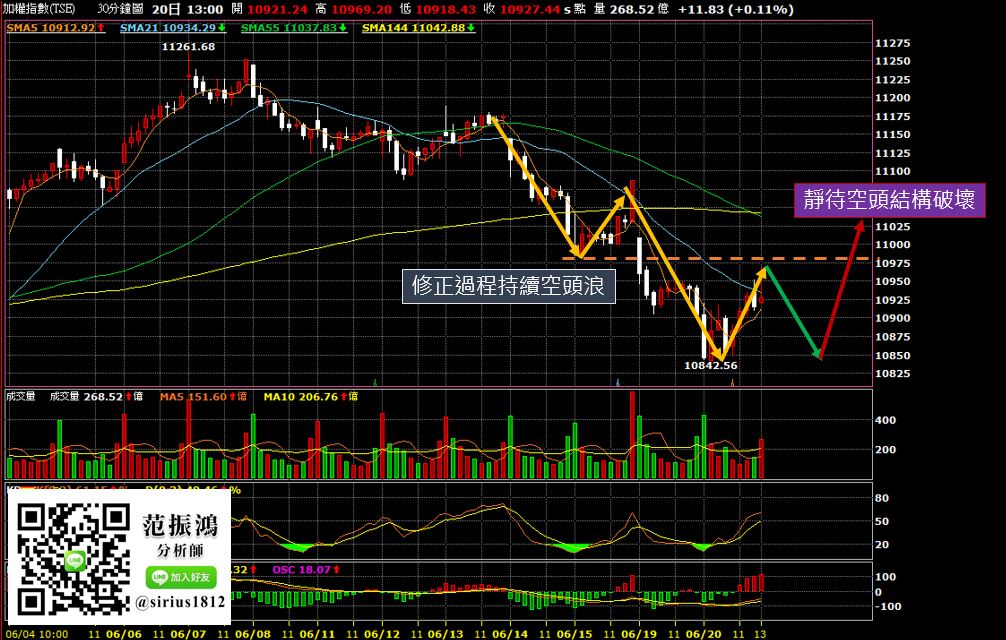Screen dimensions: 1006x640
Task: Click the bottom price label 10842.56
Action: (x=710, y=366)
